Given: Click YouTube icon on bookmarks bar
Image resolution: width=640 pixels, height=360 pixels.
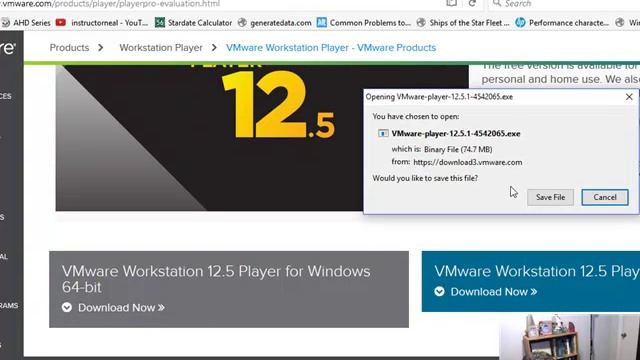Looking at the screenshot, I should coord(61,22).
